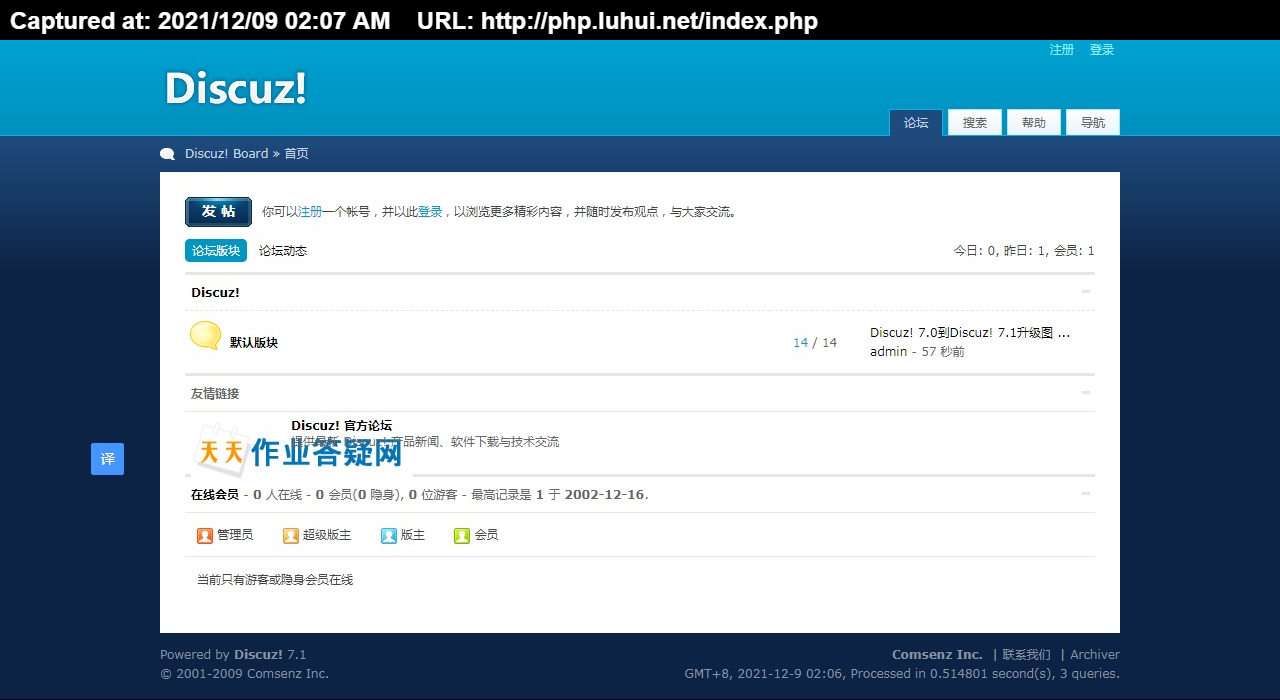Click the 首页 breadcrumb text

point(297,154)
